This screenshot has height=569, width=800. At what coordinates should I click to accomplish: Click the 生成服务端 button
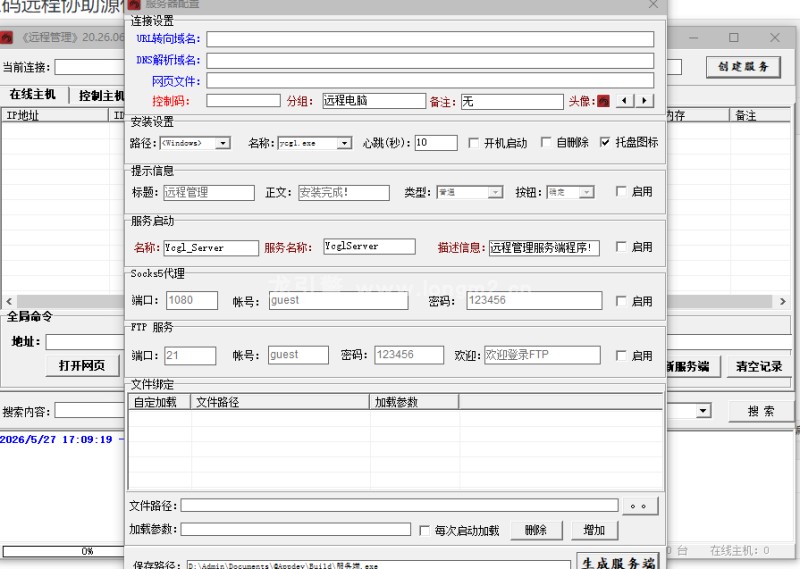coord(618,561)
